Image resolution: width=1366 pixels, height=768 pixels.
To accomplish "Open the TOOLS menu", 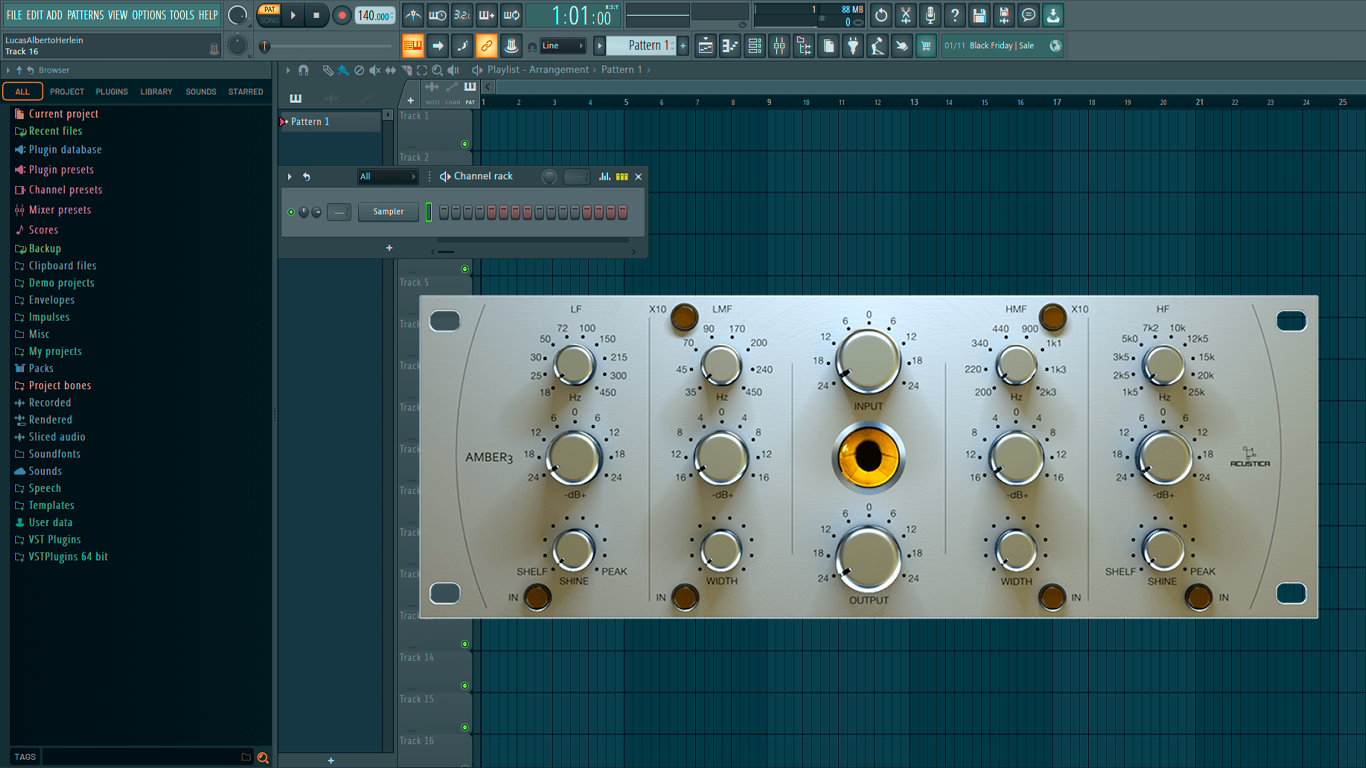I will click(x=182, y=15).
